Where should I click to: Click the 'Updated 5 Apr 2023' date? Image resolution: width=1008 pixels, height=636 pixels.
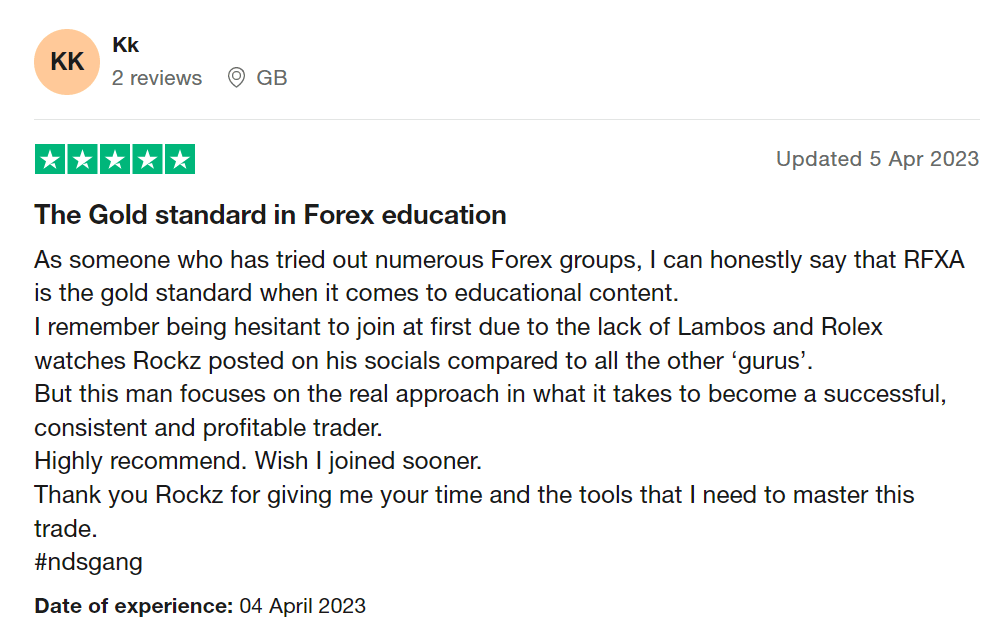(x=877, y=159)
